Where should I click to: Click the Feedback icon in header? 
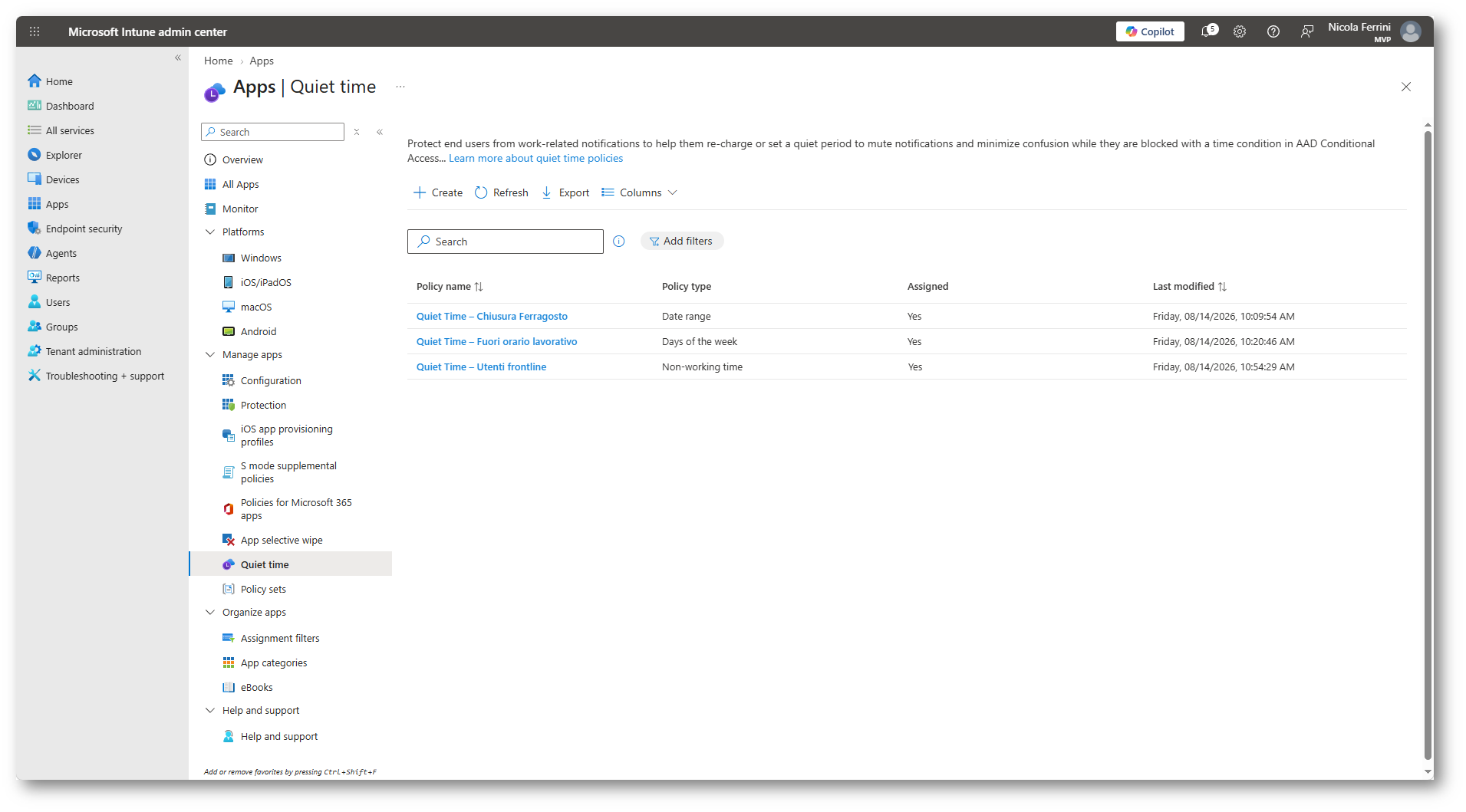click(1307, 31)
